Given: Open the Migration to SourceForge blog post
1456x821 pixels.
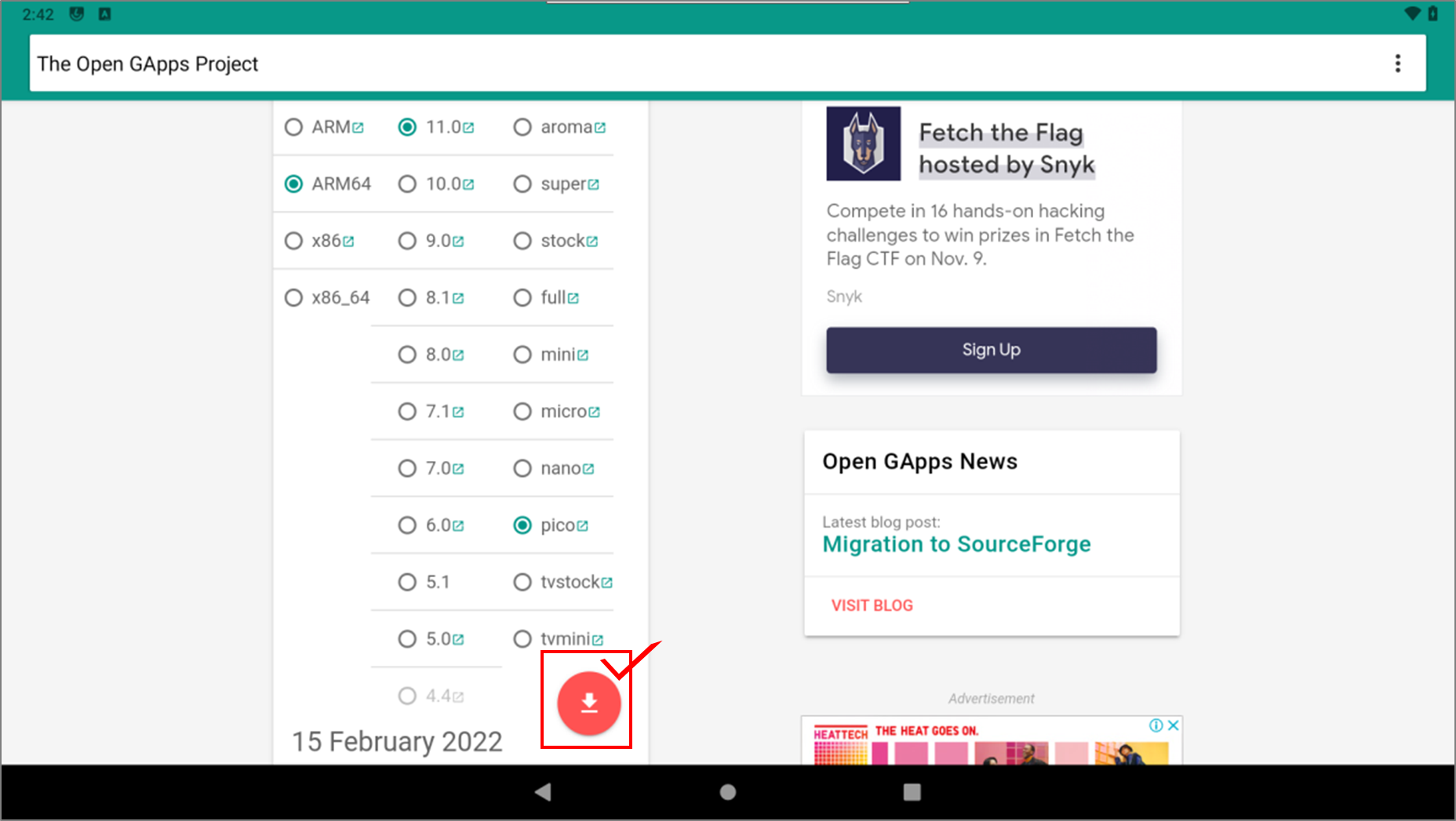Looking at the screenshot, I should pyautogui.click(x=956, y=544).
